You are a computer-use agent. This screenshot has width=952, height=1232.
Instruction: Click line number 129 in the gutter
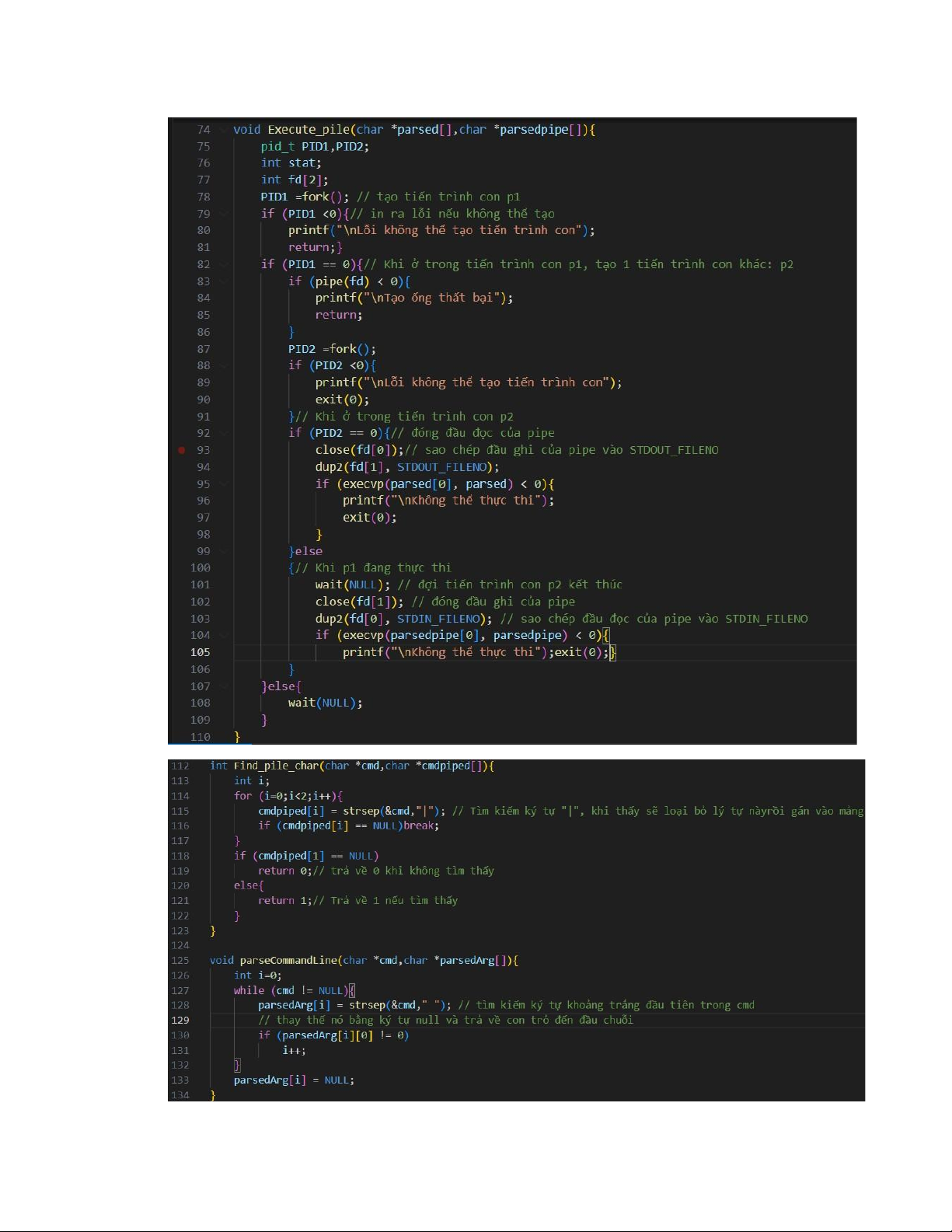click(180, 1020)
